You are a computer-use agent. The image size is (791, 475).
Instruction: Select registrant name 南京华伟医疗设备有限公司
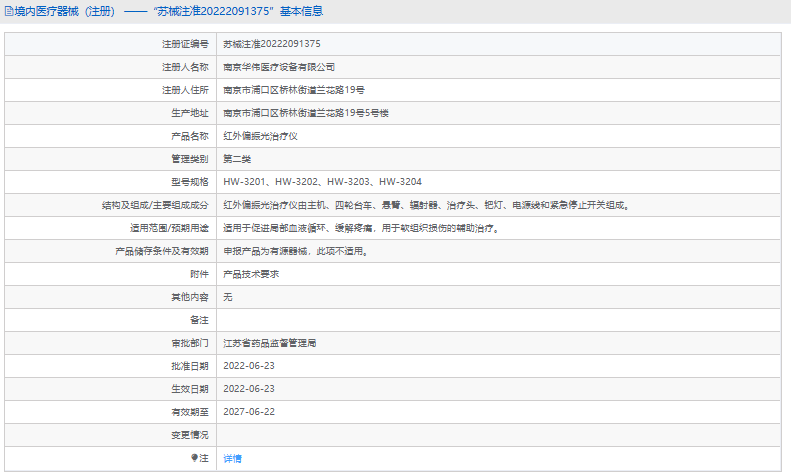click(279, 67)
